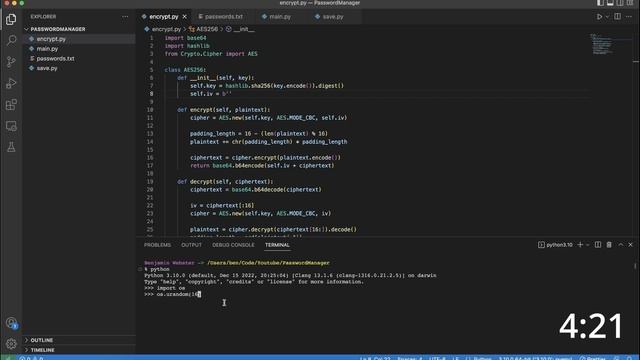Select Python 3.10 interpreter in status bar
The width and height of the screenshot is (640, 360).
coord(535,358)
